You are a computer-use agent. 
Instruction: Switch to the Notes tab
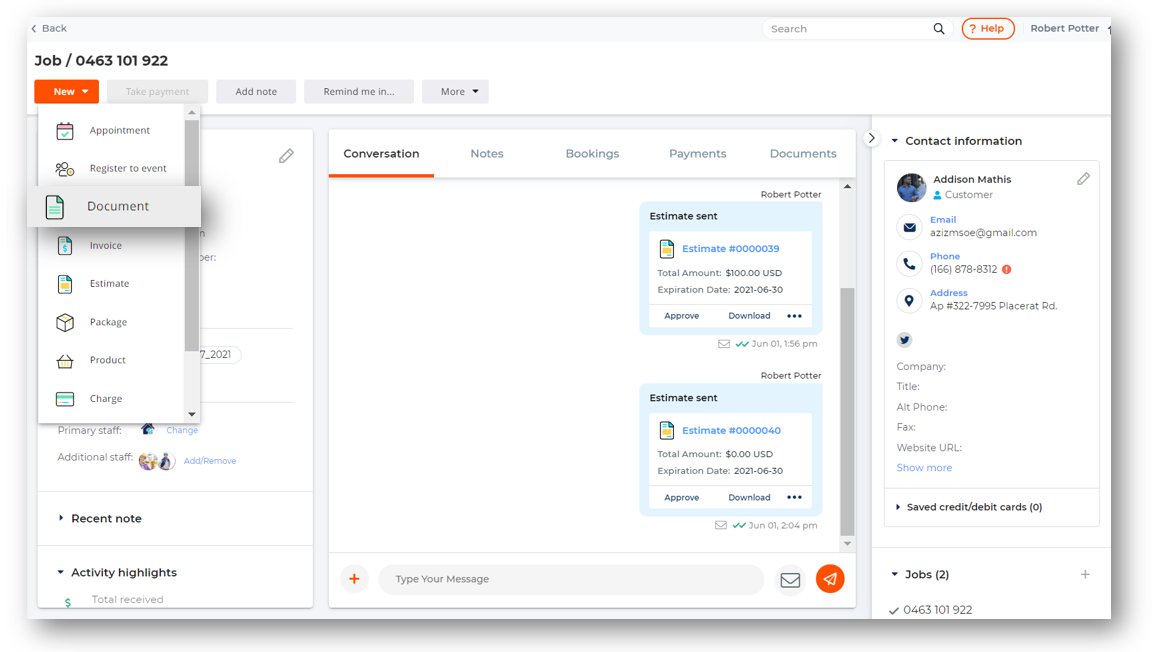487,154
